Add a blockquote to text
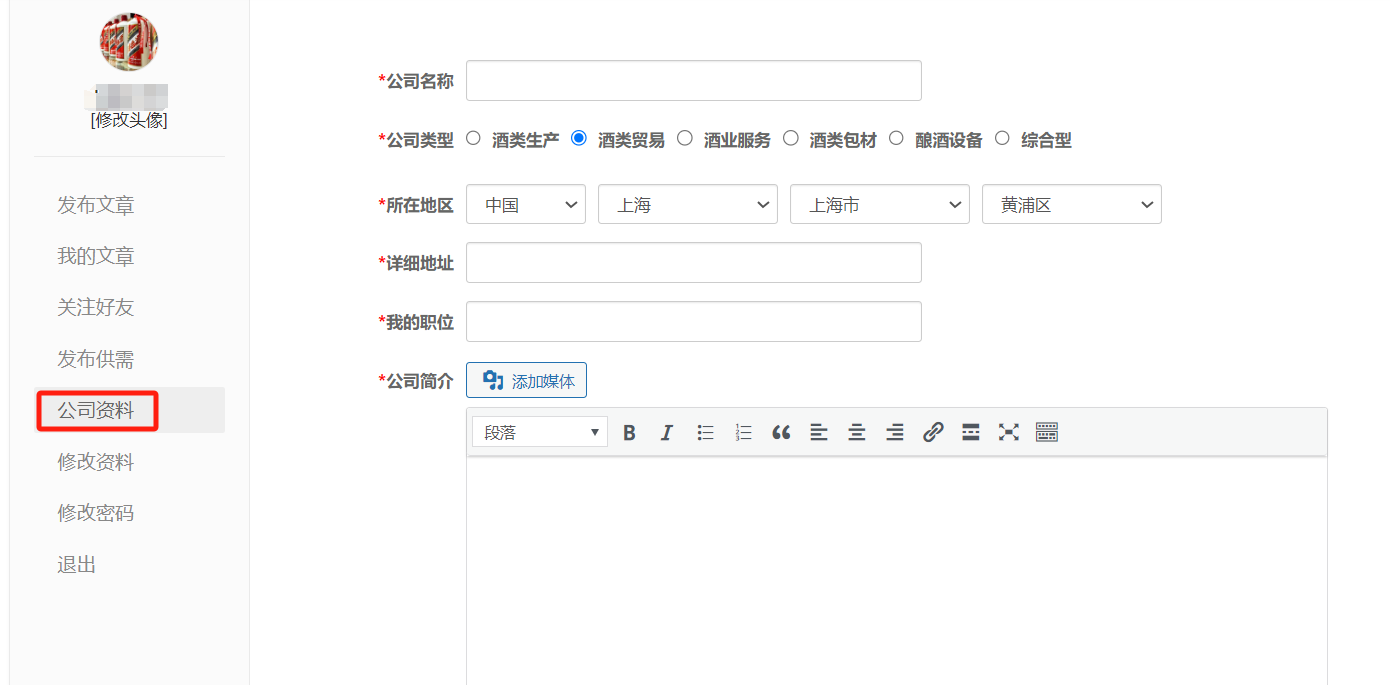 [781, 432]
